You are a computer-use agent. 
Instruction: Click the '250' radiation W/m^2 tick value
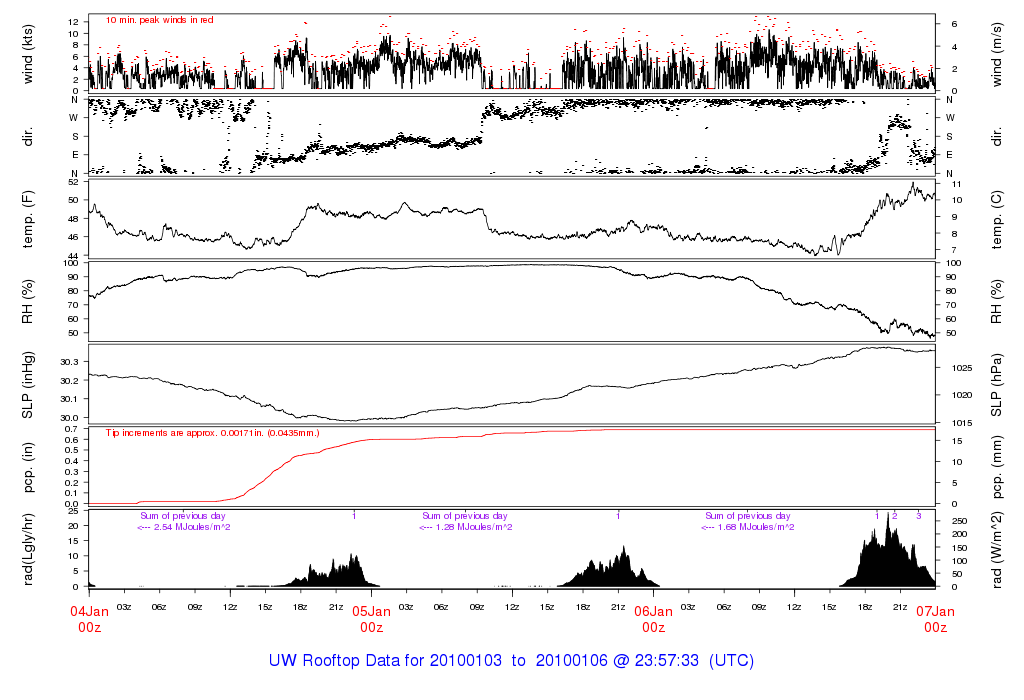pos(959,521)
